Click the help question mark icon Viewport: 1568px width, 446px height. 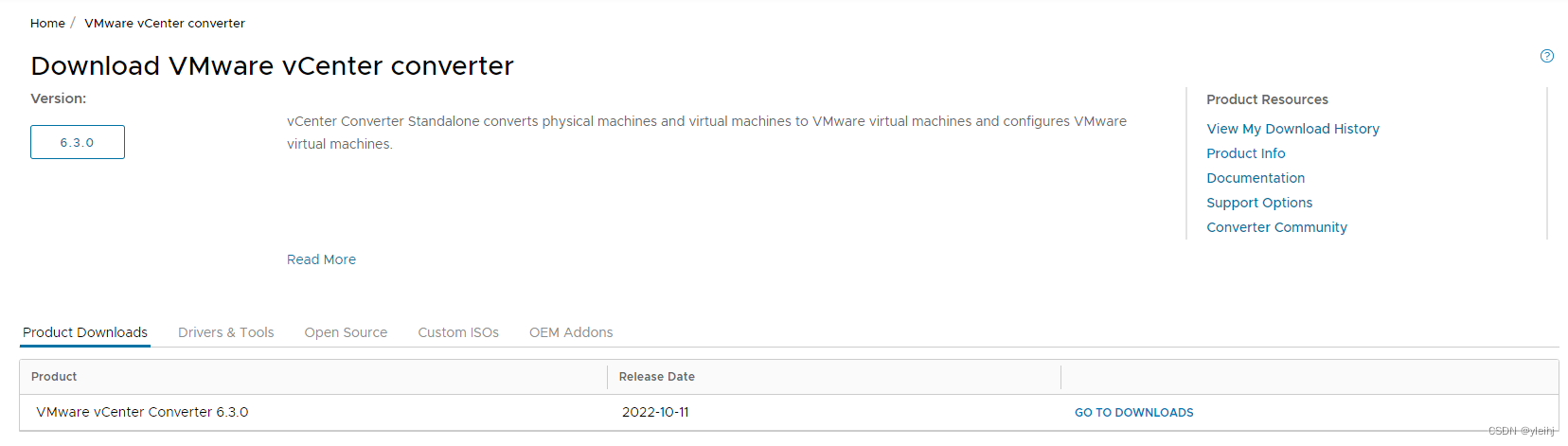(x=1546, y=56)
